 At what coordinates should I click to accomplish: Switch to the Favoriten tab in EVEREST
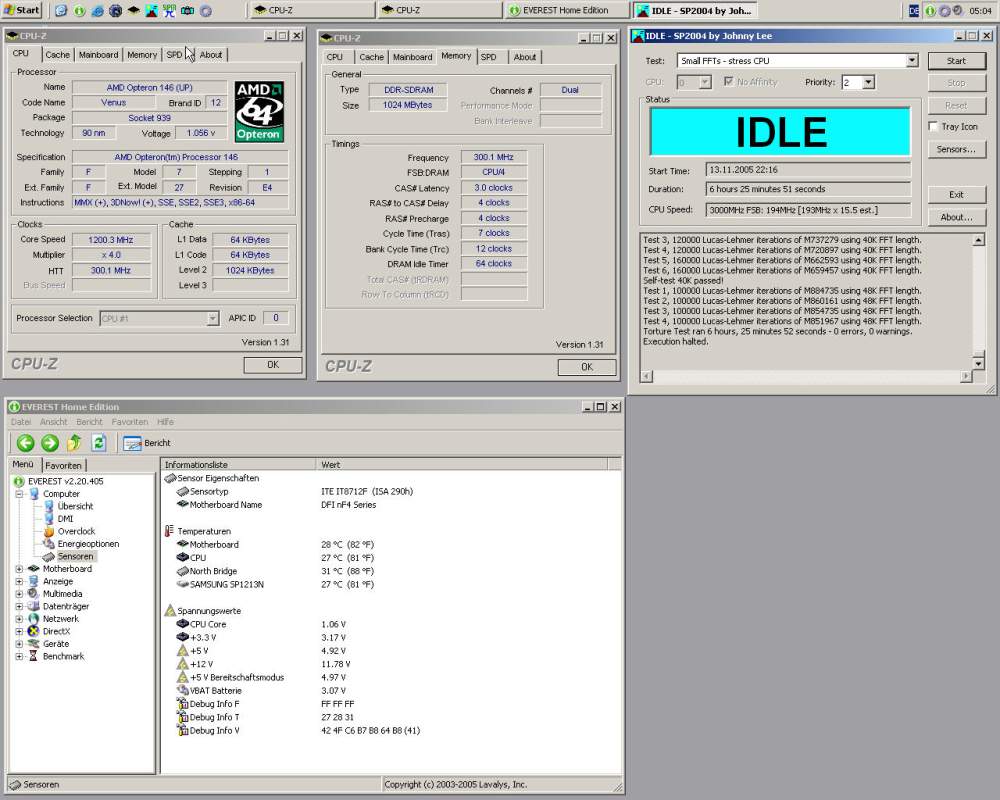pos(63,465)
